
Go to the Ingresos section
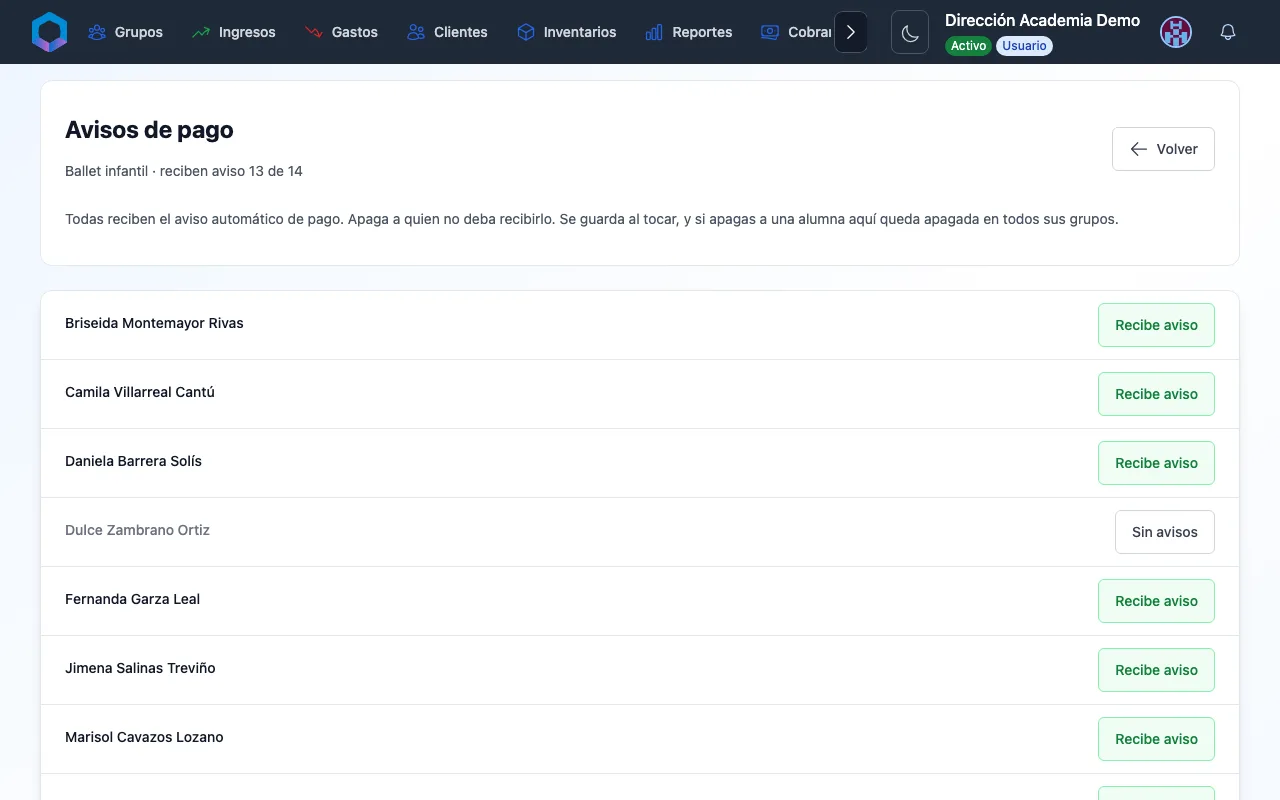point(234,32)
